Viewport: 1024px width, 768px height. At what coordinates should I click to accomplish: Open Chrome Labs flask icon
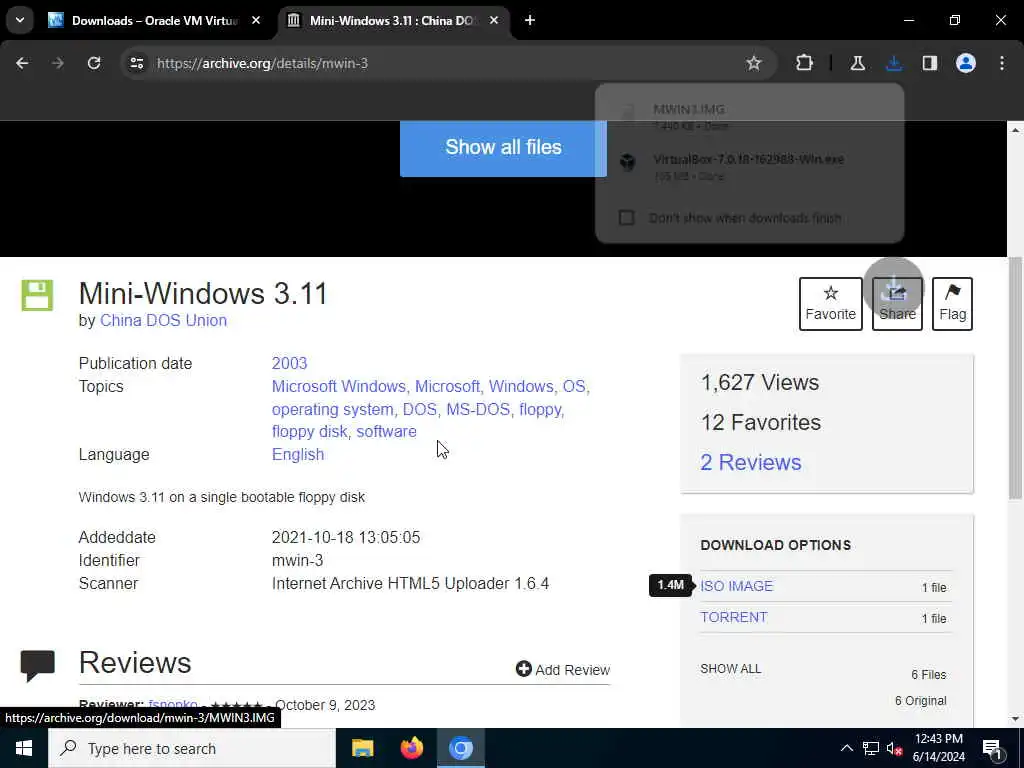pyautogui.click(x=857, y=63)
